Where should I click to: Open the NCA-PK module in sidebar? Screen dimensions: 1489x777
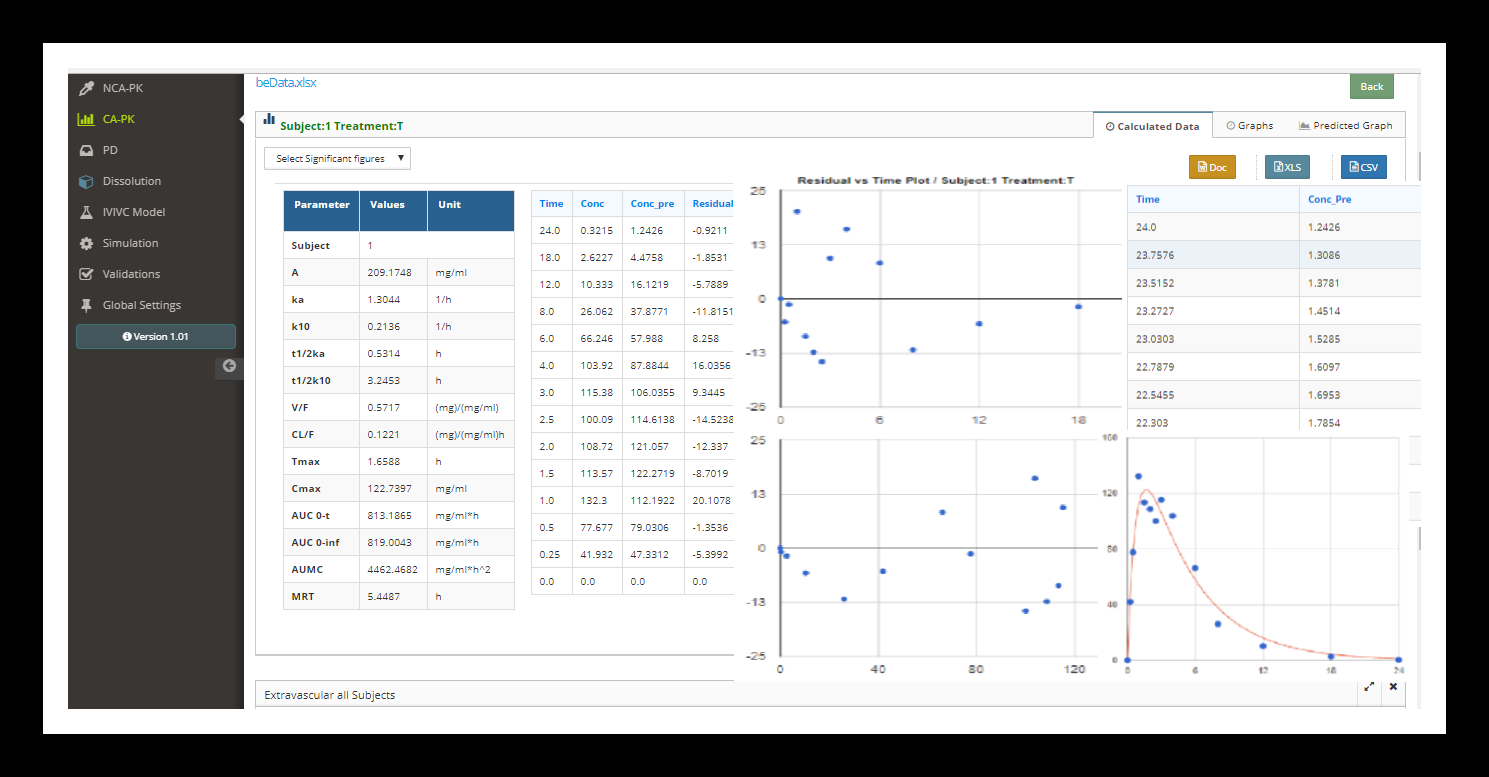pos(122,88)
